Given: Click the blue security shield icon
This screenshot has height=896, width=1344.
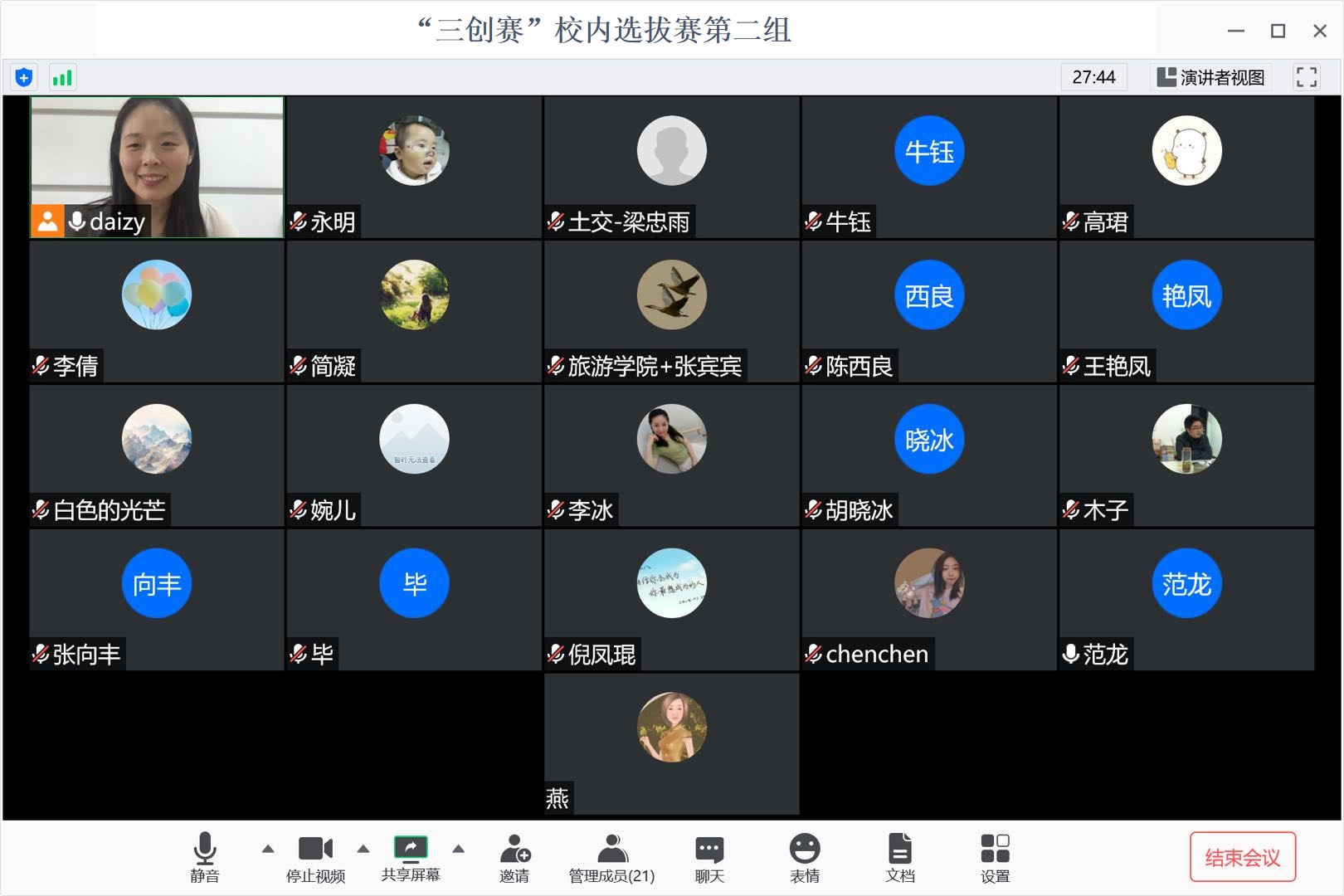Looking at the screenshot, I should (24, 78).
